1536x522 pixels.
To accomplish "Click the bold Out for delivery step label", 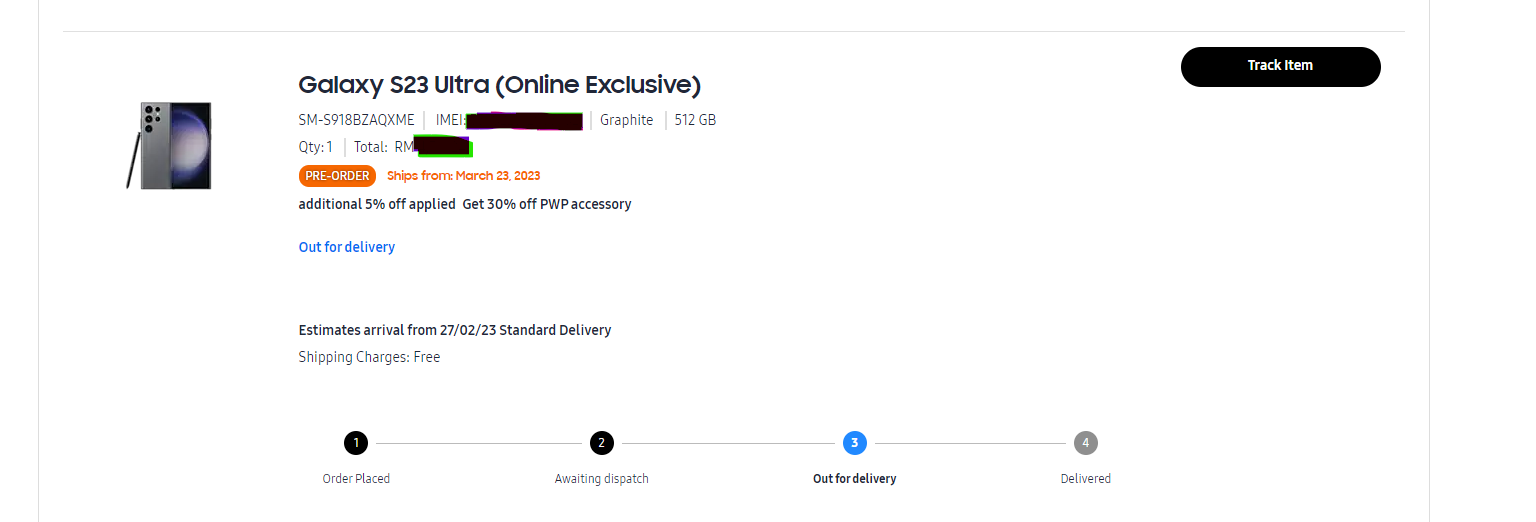I will (855, 479).
